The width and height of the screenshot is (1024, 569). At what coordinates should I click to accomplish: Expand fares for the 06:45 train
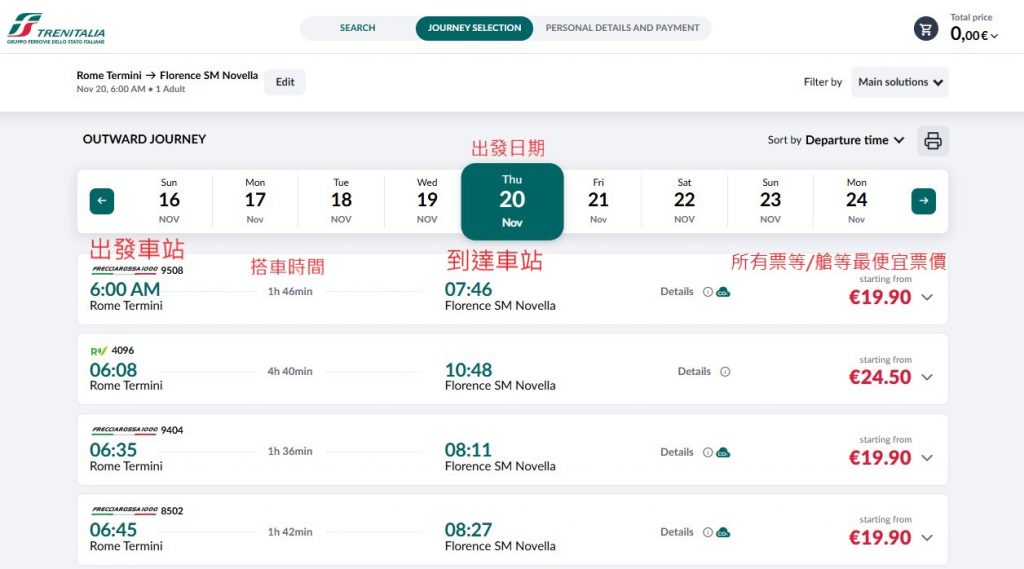[927, 538]
